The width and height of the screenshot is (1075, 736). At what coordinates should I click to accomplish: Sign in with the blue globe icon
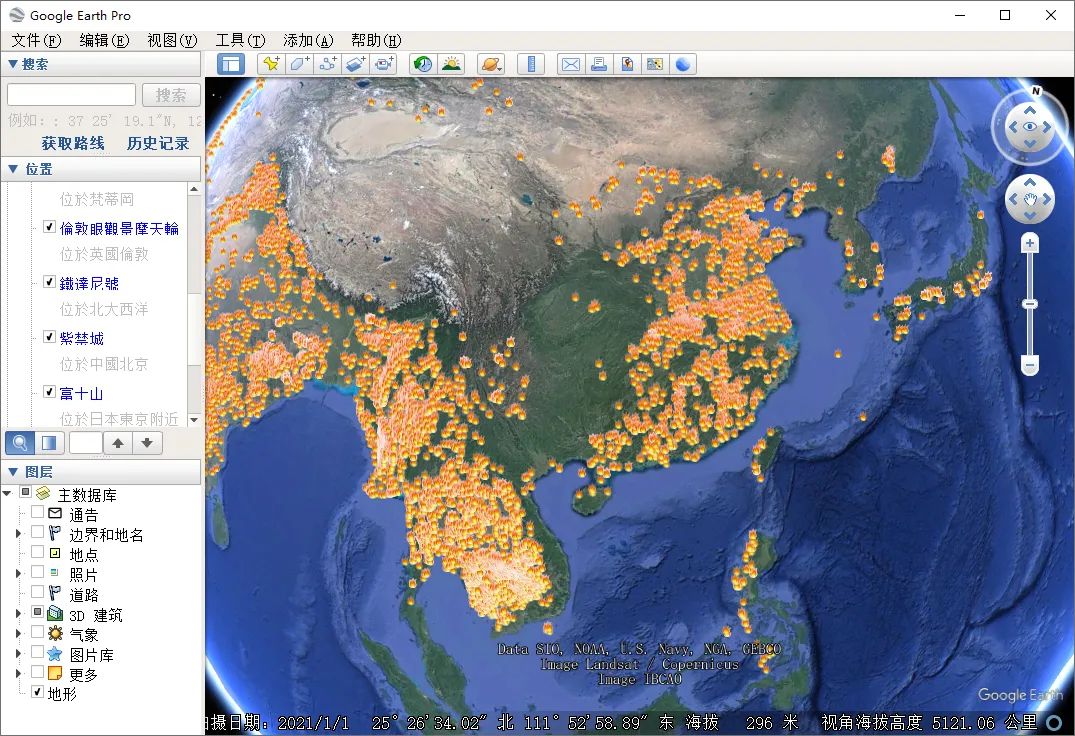click(683, 64)
